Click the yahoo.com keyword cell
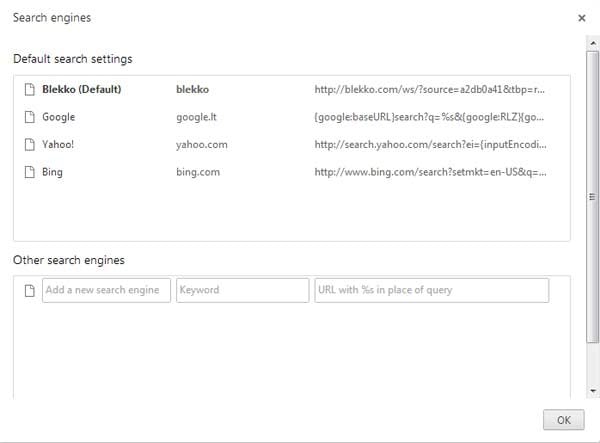Image resolution: width=600 pixels, height=443 pixels. pos(202,145)
